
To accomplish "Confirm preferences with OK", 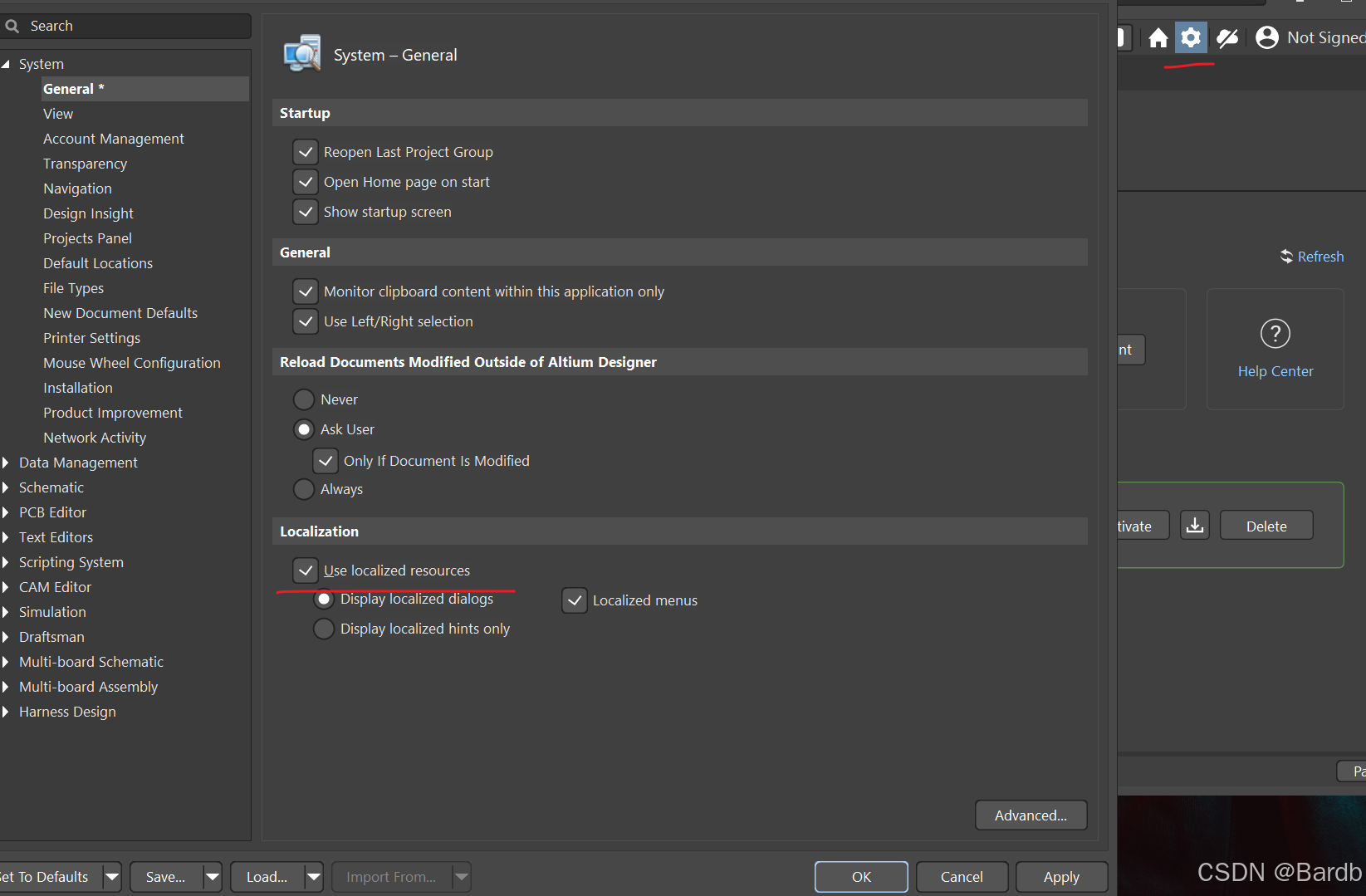I will (x=861, y=877).
